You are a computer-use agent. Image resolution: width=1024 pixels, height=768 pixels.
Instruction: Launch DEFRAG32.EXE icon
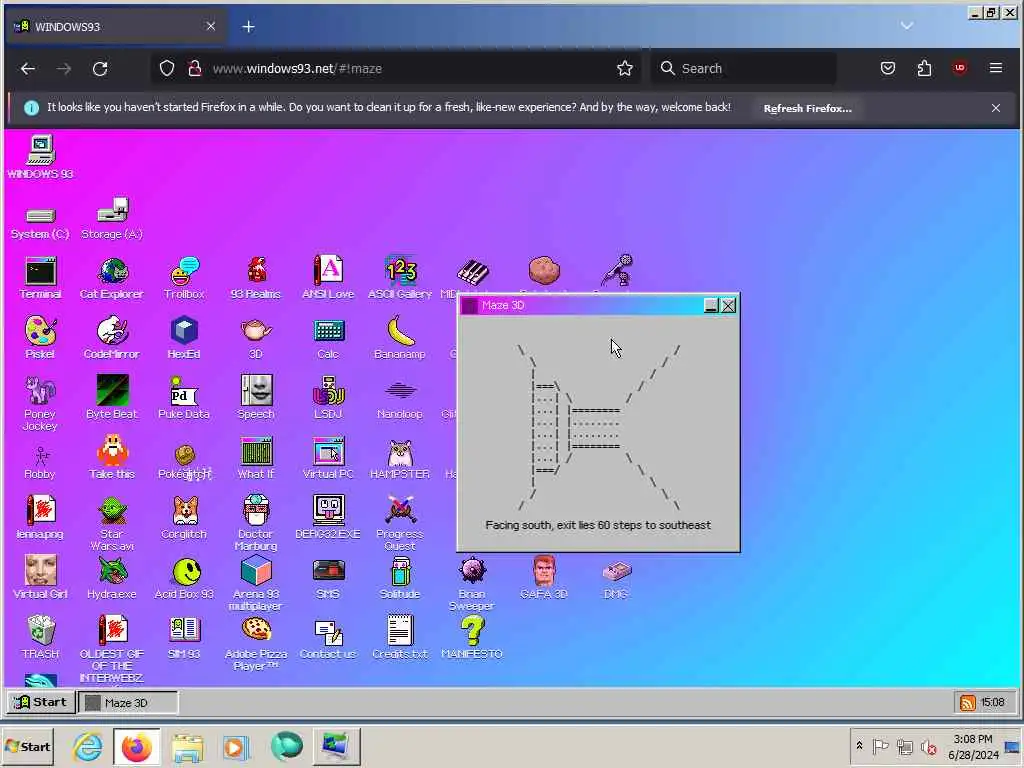[328, 517]
